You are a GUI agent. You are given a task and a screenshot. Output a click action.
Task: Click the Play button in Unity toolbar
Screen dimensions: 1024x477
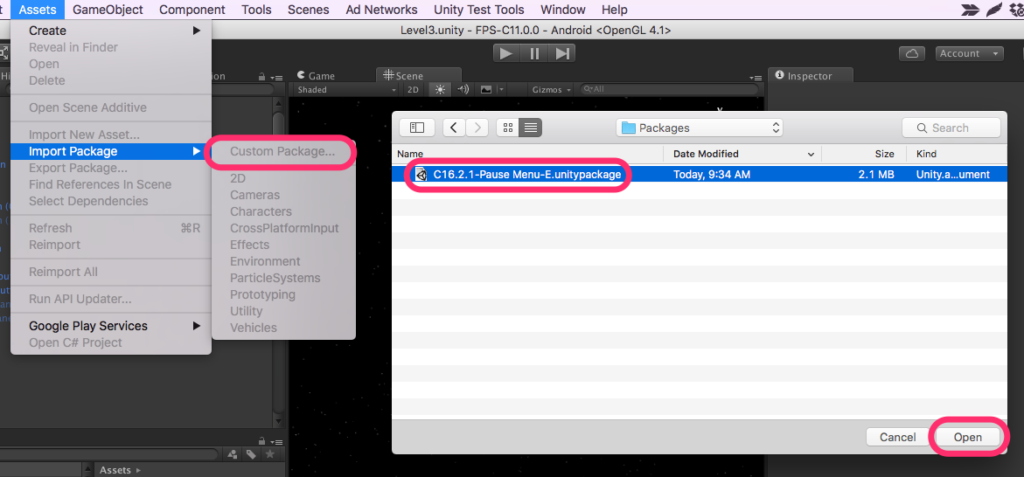click(x=506, y=54)
